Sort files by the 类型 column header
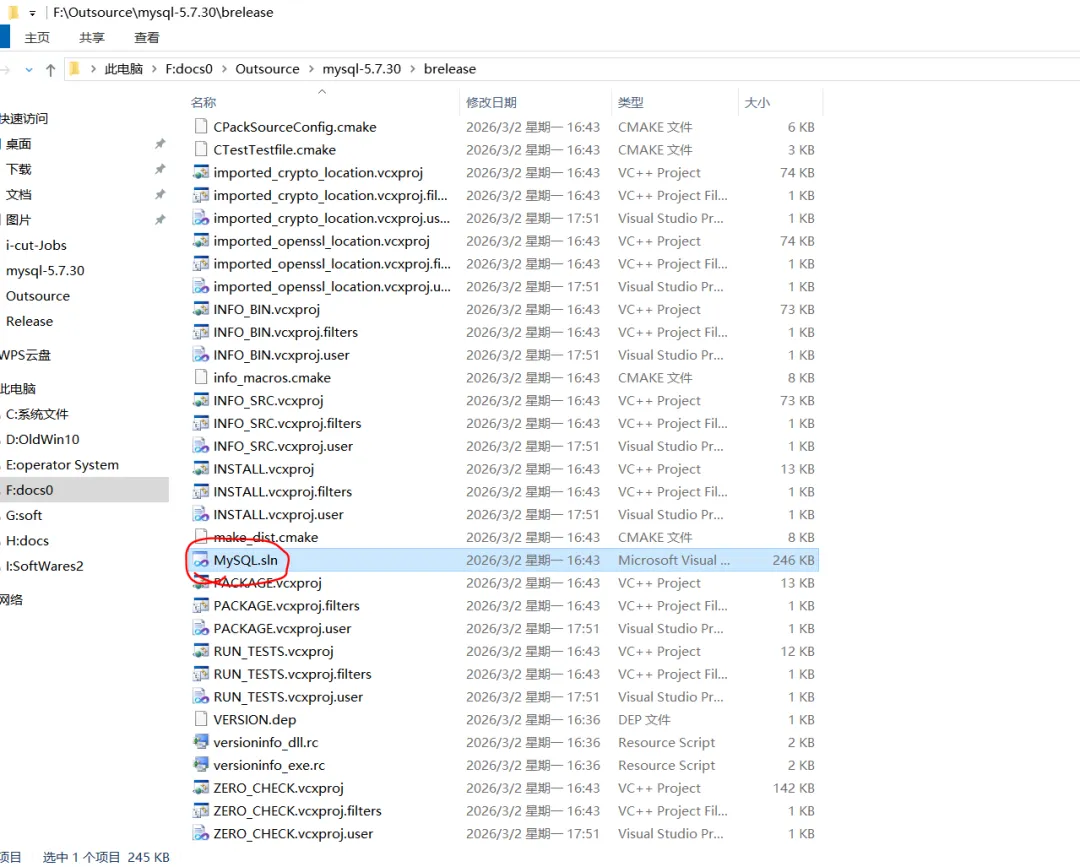Viewport: 1080px width, 867px height. point(630,102)
